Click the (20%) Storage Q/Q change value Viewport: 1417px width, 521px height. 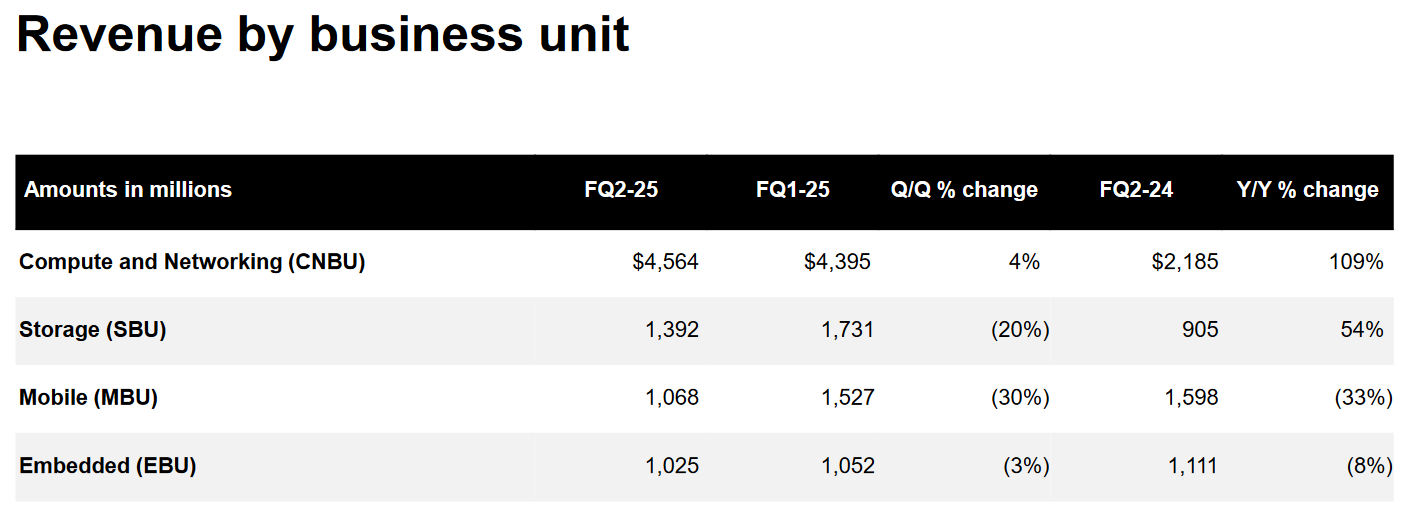(1020, 331)
